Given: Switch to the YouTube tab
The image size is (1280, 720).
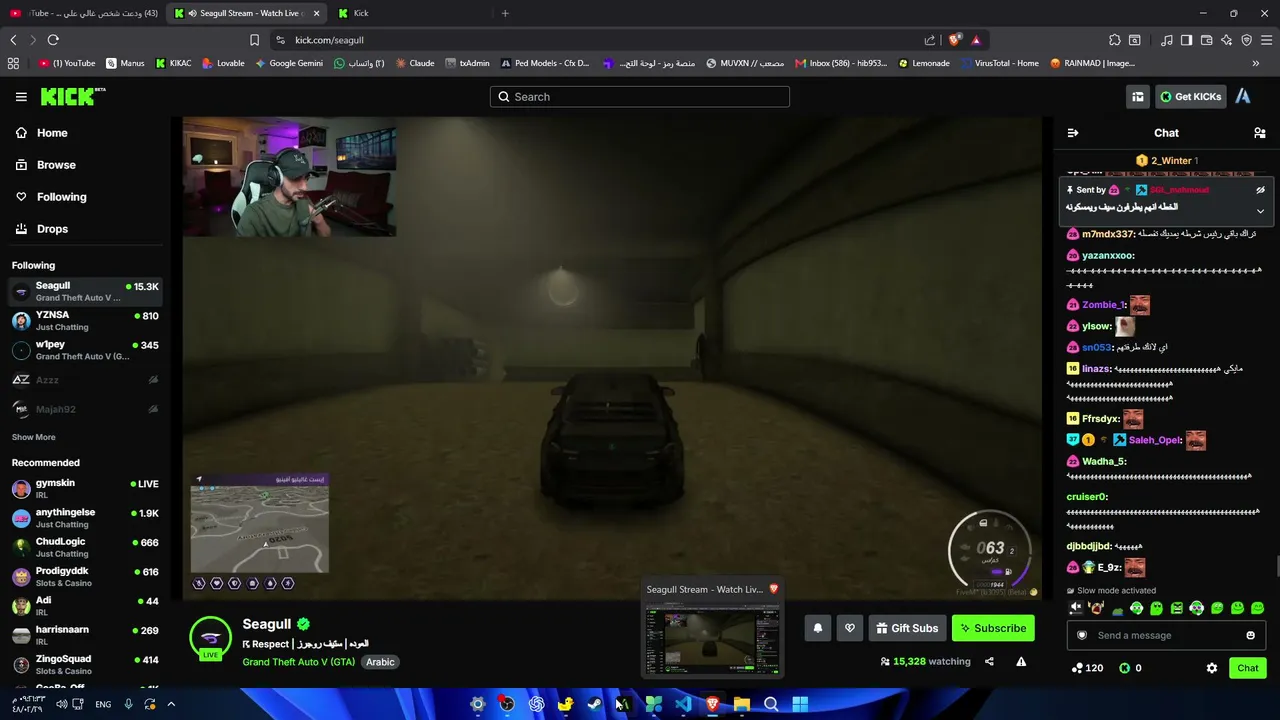Looking at the screenshot, I should click(x=82, y=13).
